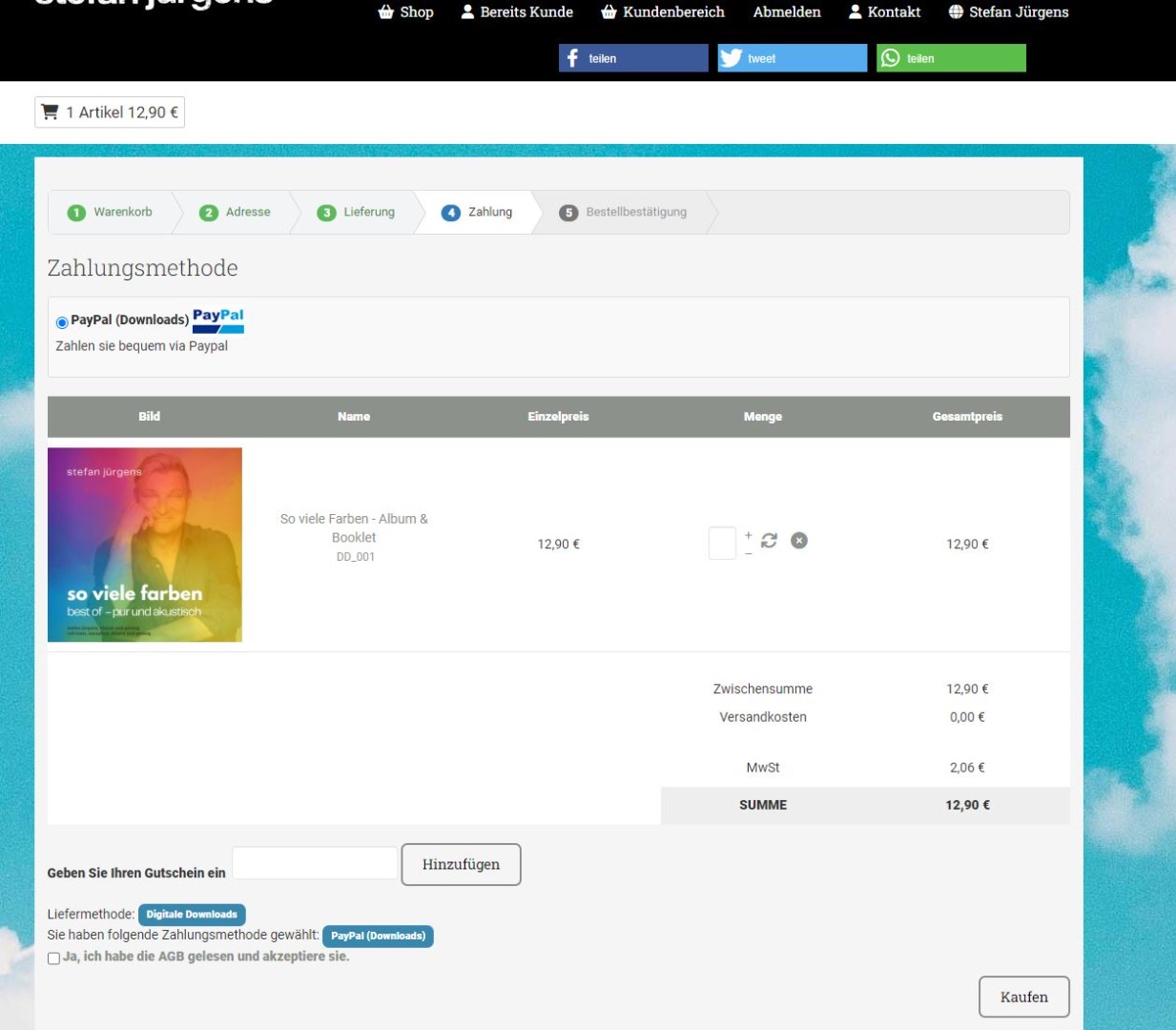Check the AGB acceptance checkbox
Image resolution: width=1176 pixels, height=1030 pixels.
pos(53,958)
